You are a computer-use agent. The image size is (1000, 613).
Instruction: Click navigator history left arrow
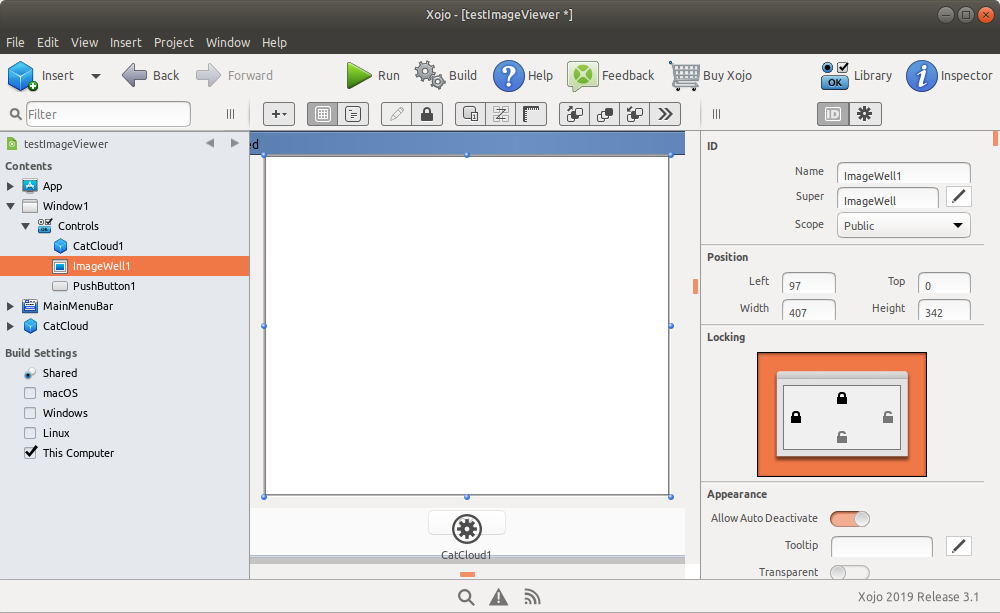(210, 144)
